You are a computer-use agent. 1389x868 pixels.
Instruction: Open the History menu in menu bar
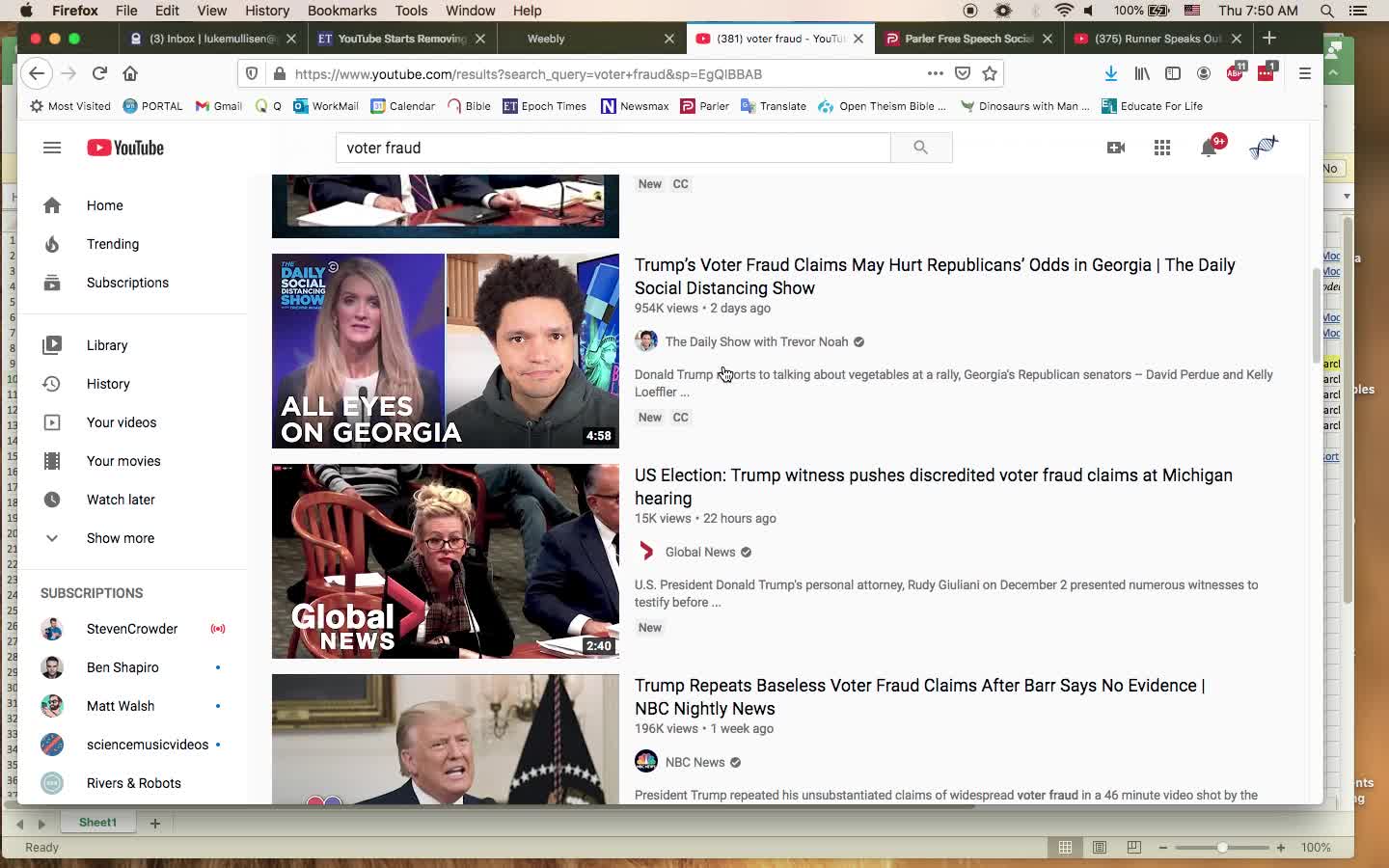(267, 11)
